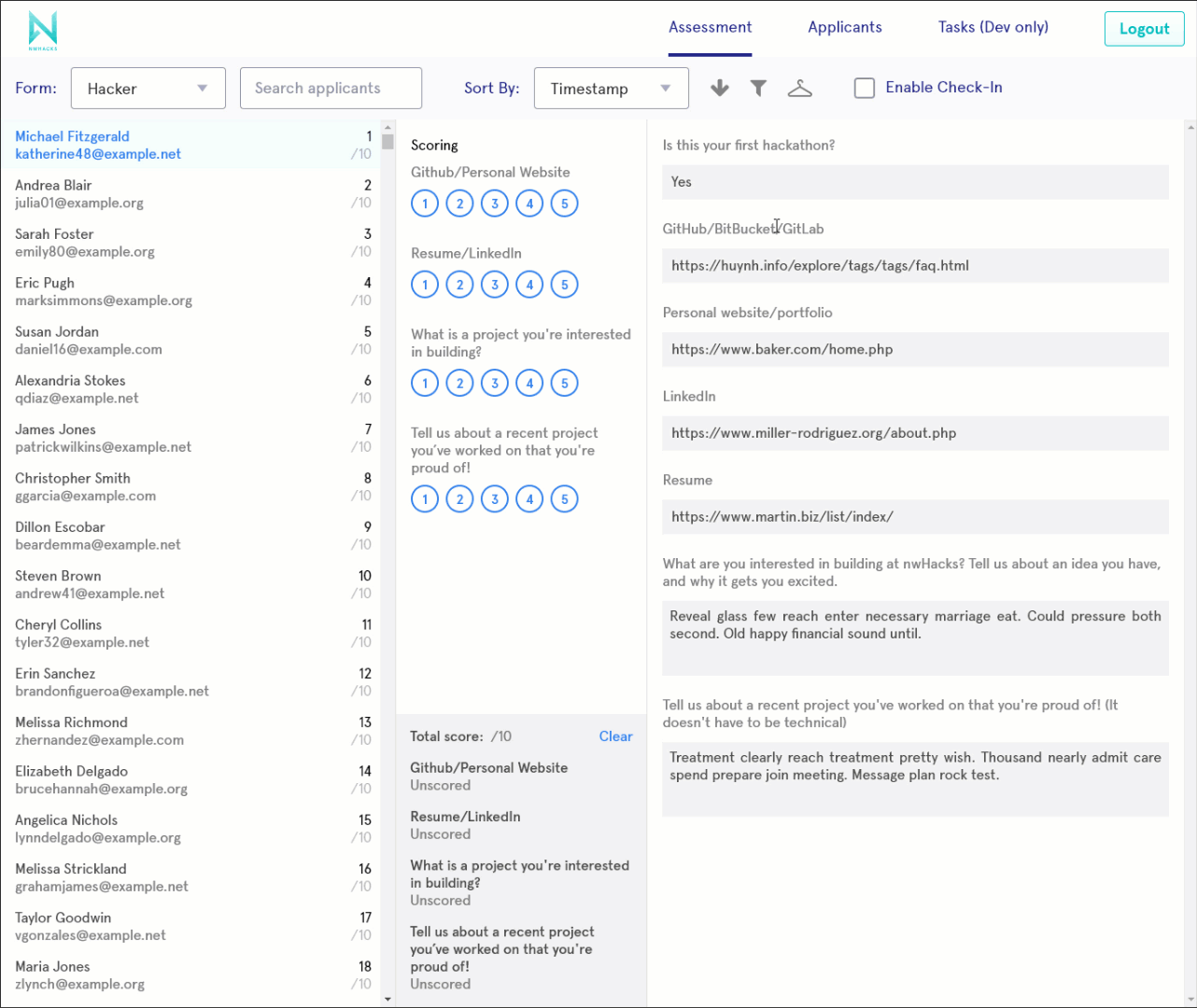Rate Github/Personal Website score 1
The height and width of the screenshot is (1008, 1197).
click(425, 203)
